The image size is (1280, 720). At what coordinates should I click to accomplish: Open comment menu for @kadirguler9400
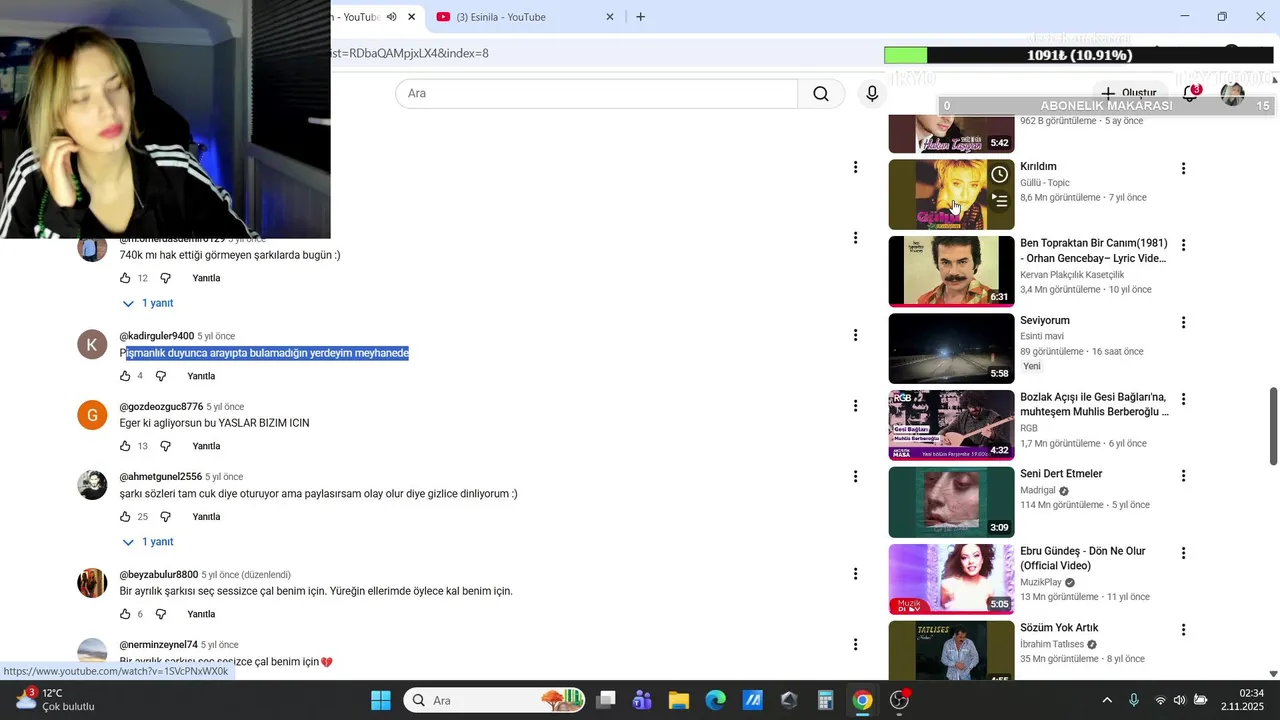pos(855,335)
